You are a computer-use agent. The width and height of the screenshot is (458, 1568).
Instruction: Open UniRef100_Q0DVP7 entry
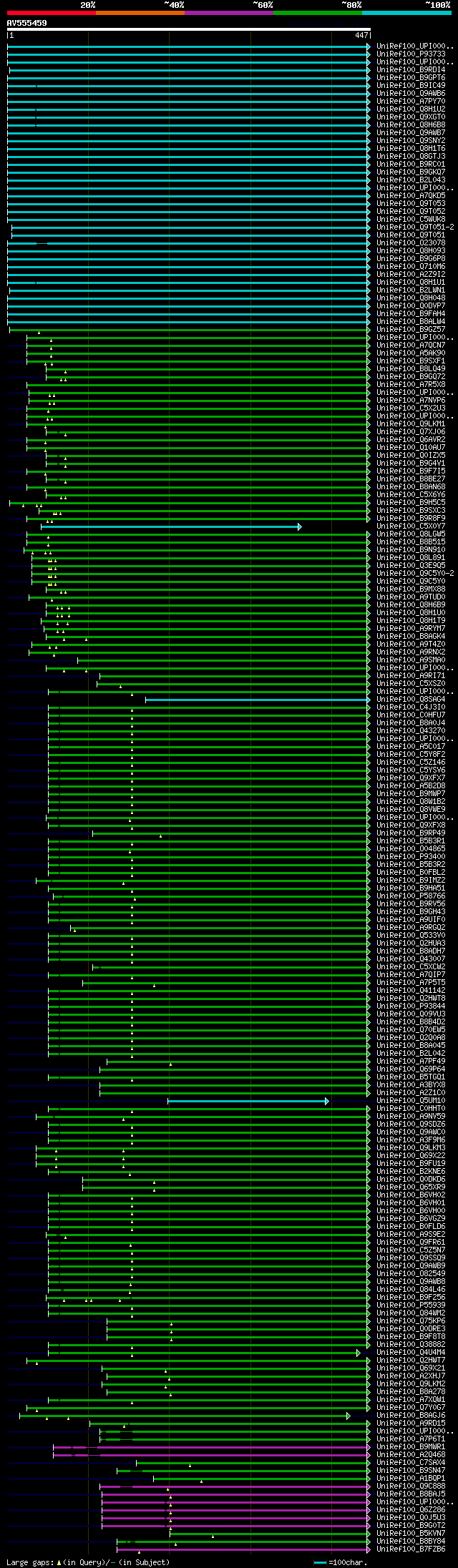411,305
